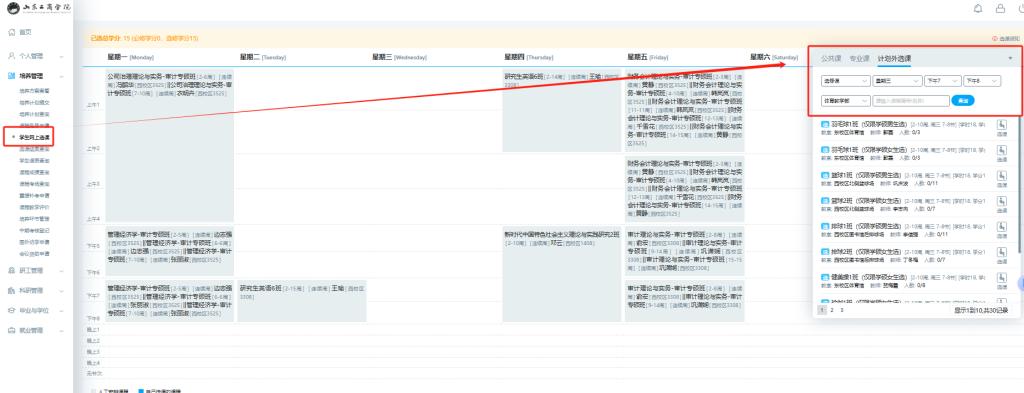Go to page 2 of course list

pos(832,311)
